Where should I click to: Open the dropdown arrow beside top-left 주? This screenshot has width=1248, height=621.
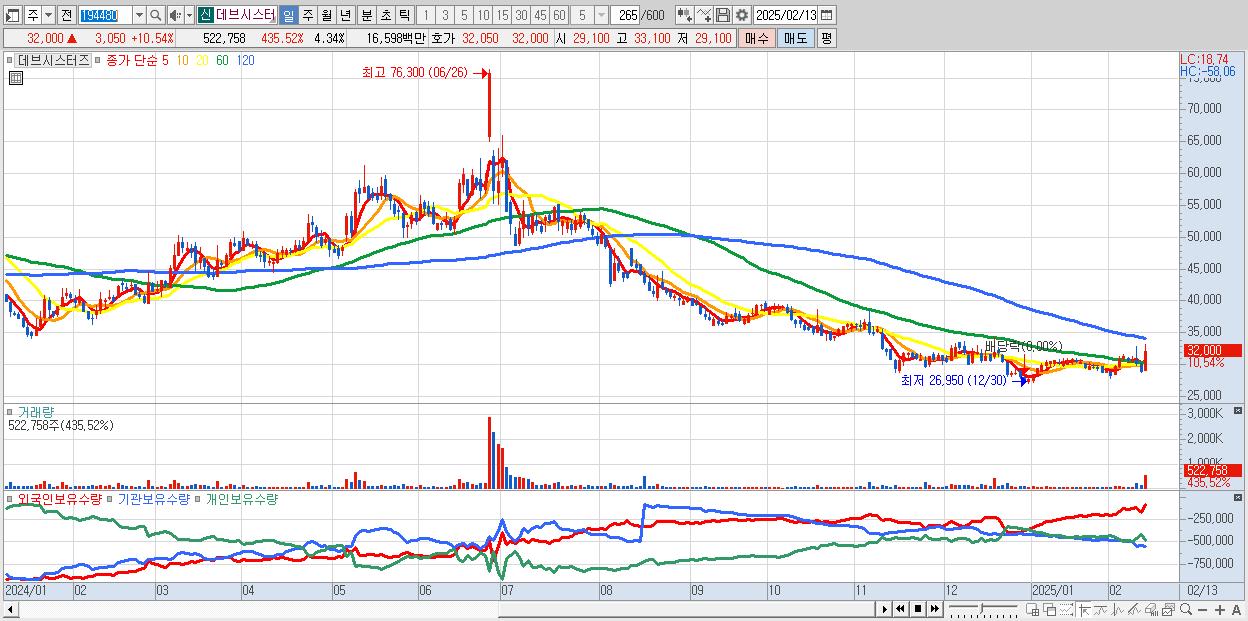pos(47,15)
